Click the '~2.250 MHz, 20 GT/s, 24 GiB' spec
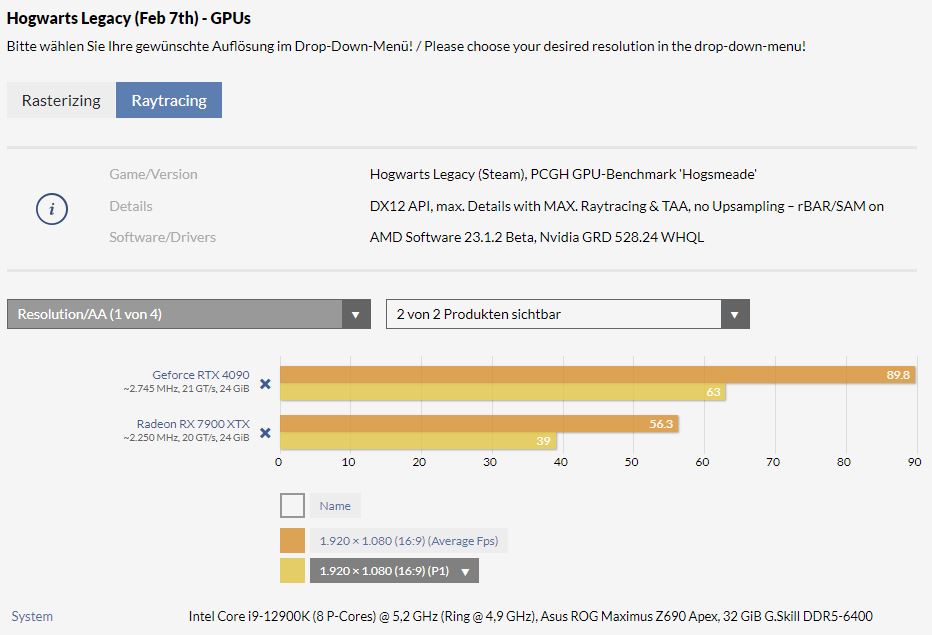The height and width of the screenshot is (635, 932). click(x=187, y=437)
